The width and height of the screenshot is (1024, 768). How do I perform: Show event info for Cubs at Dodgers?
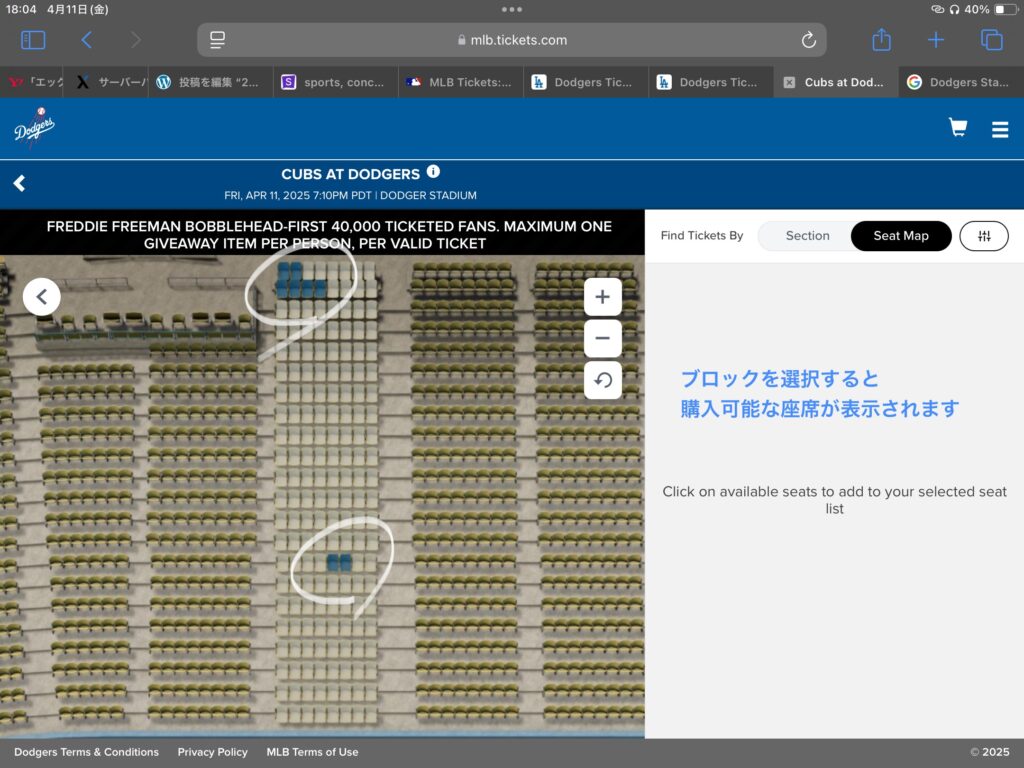coord(433,172)
